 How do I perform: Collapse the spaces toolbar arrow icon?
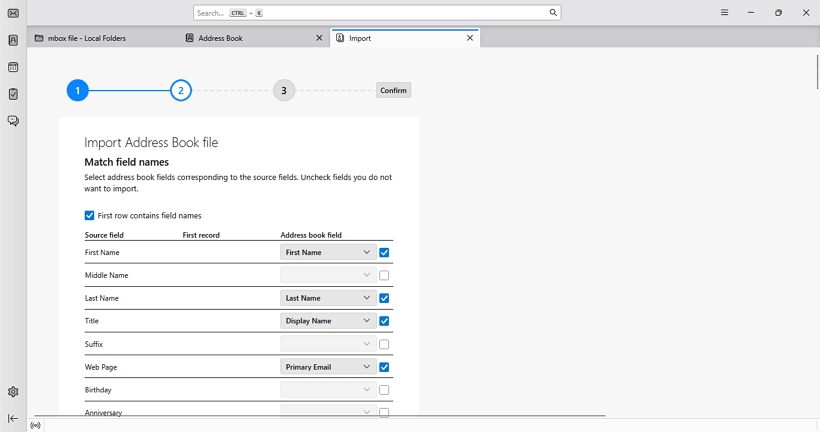click(13, 418)
